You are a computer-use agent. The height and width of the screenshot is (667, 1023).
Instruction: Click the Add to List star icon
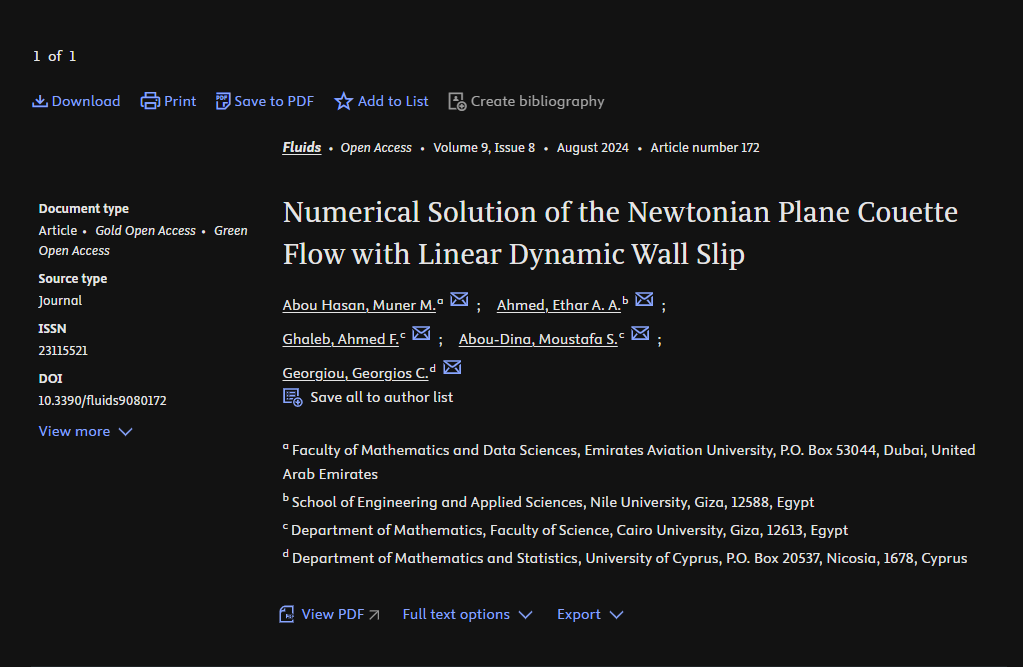point(343,101)
